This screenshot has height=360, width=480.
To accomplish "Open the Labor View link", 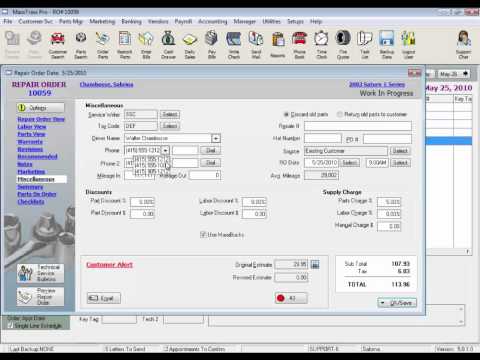I will point(32,127).
